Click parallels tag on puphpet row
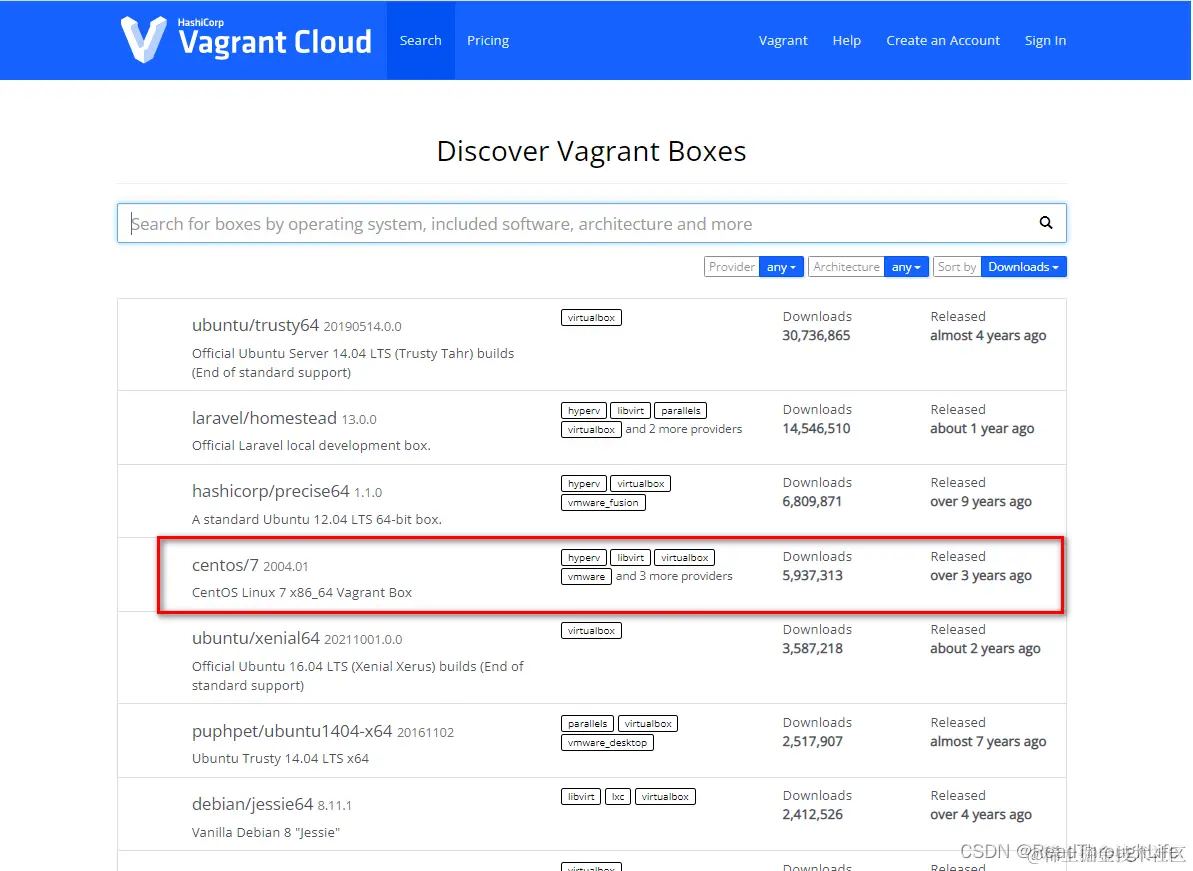 587,723
